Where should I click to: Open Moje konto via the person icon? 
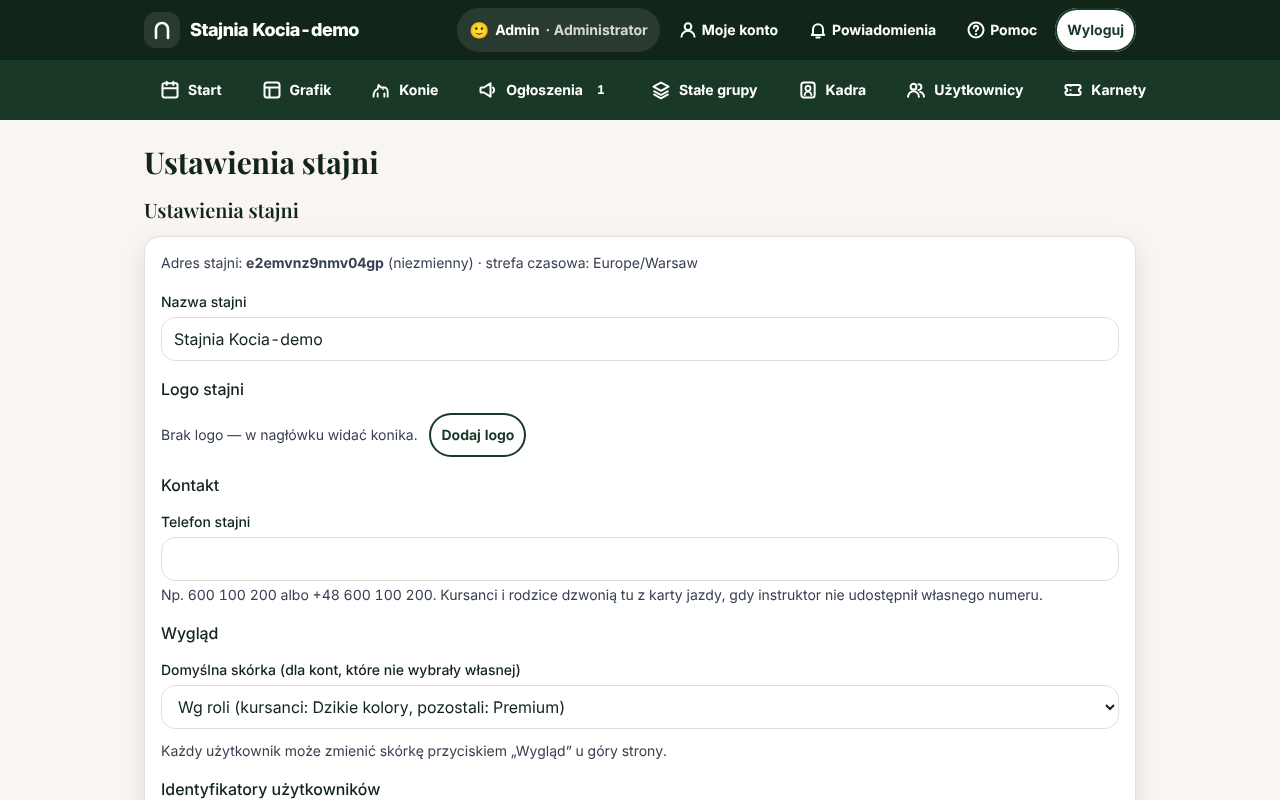point(687,30)
